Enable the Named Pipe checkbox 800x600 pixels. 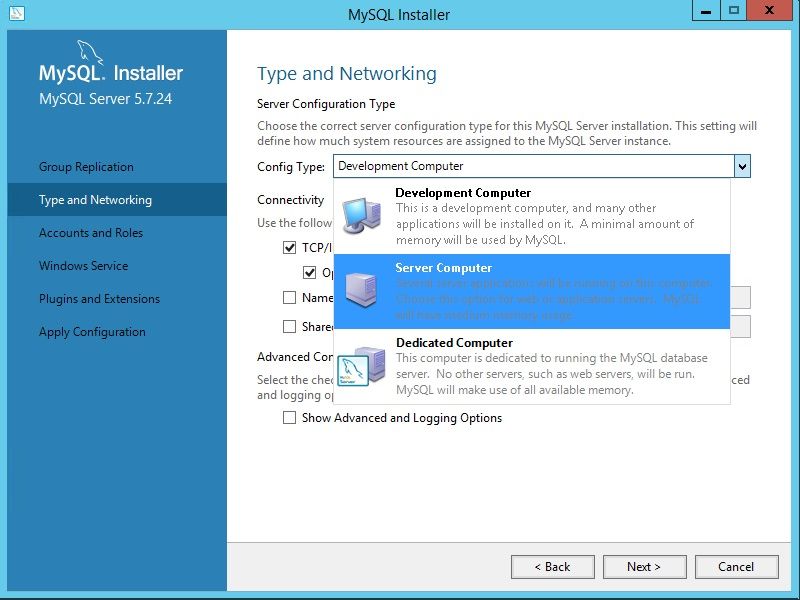(x=289, y=297)
